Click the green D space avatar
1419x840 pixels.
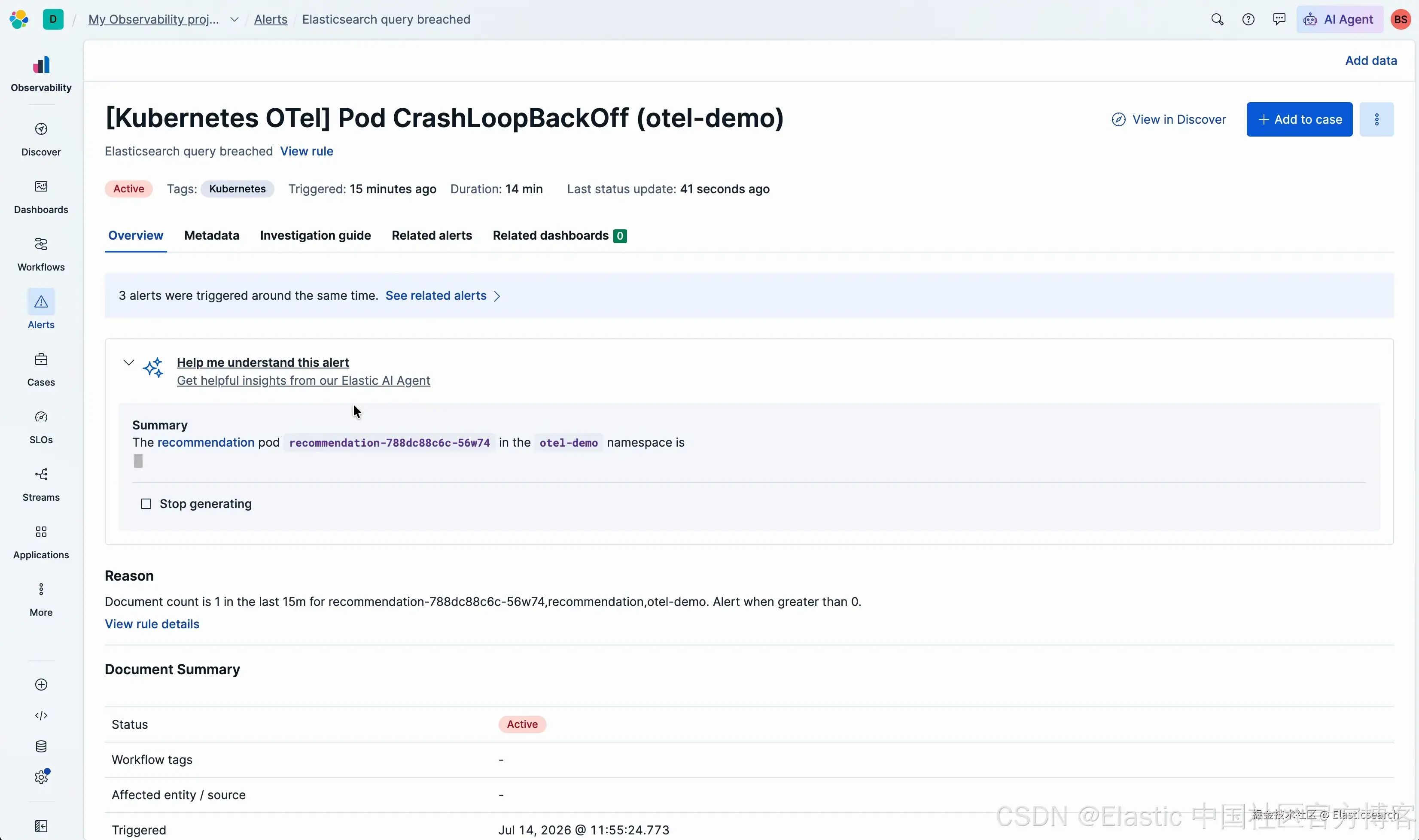point(53,19)
